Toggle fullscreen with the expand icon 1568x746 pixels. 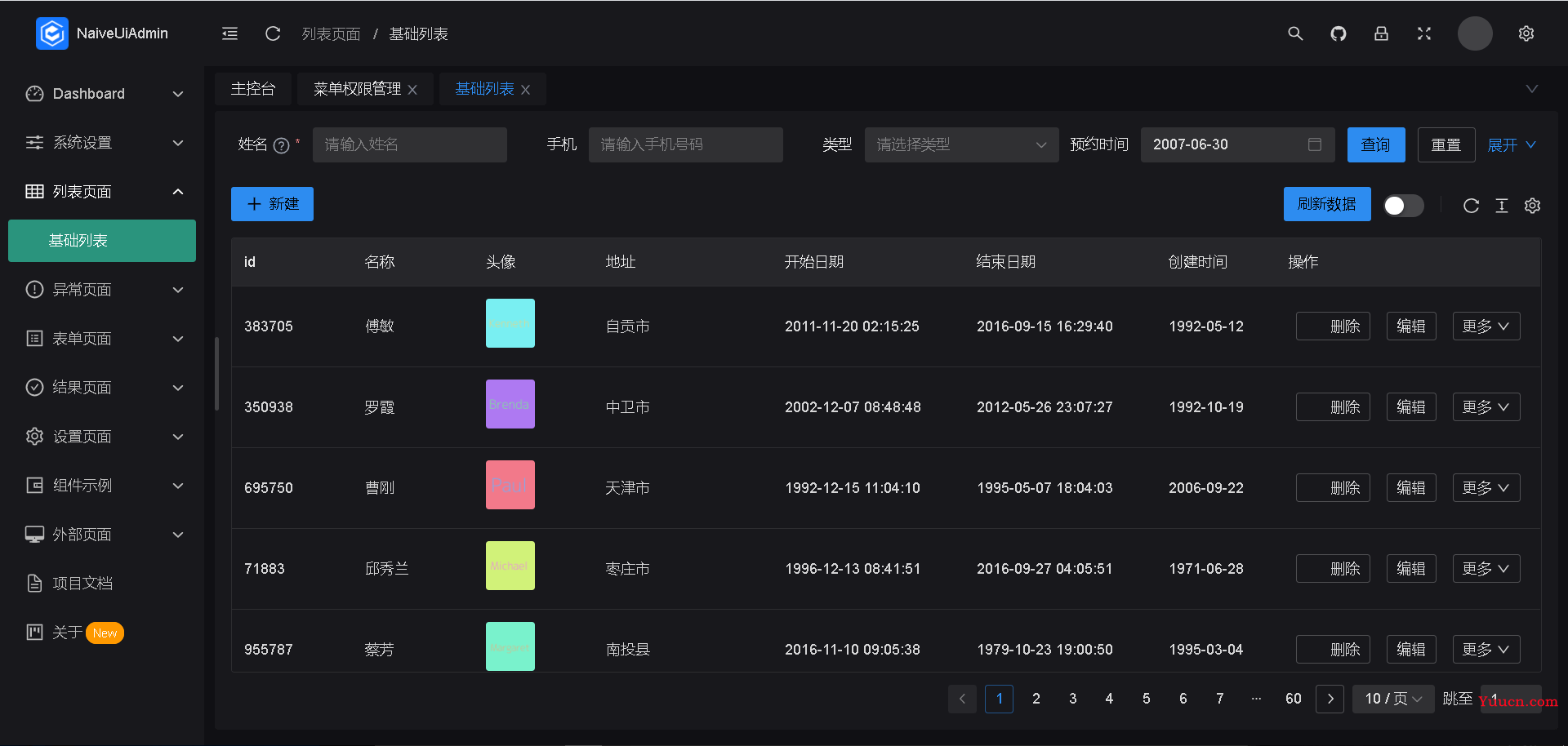pyautogui.click(x=1424, y=33)
